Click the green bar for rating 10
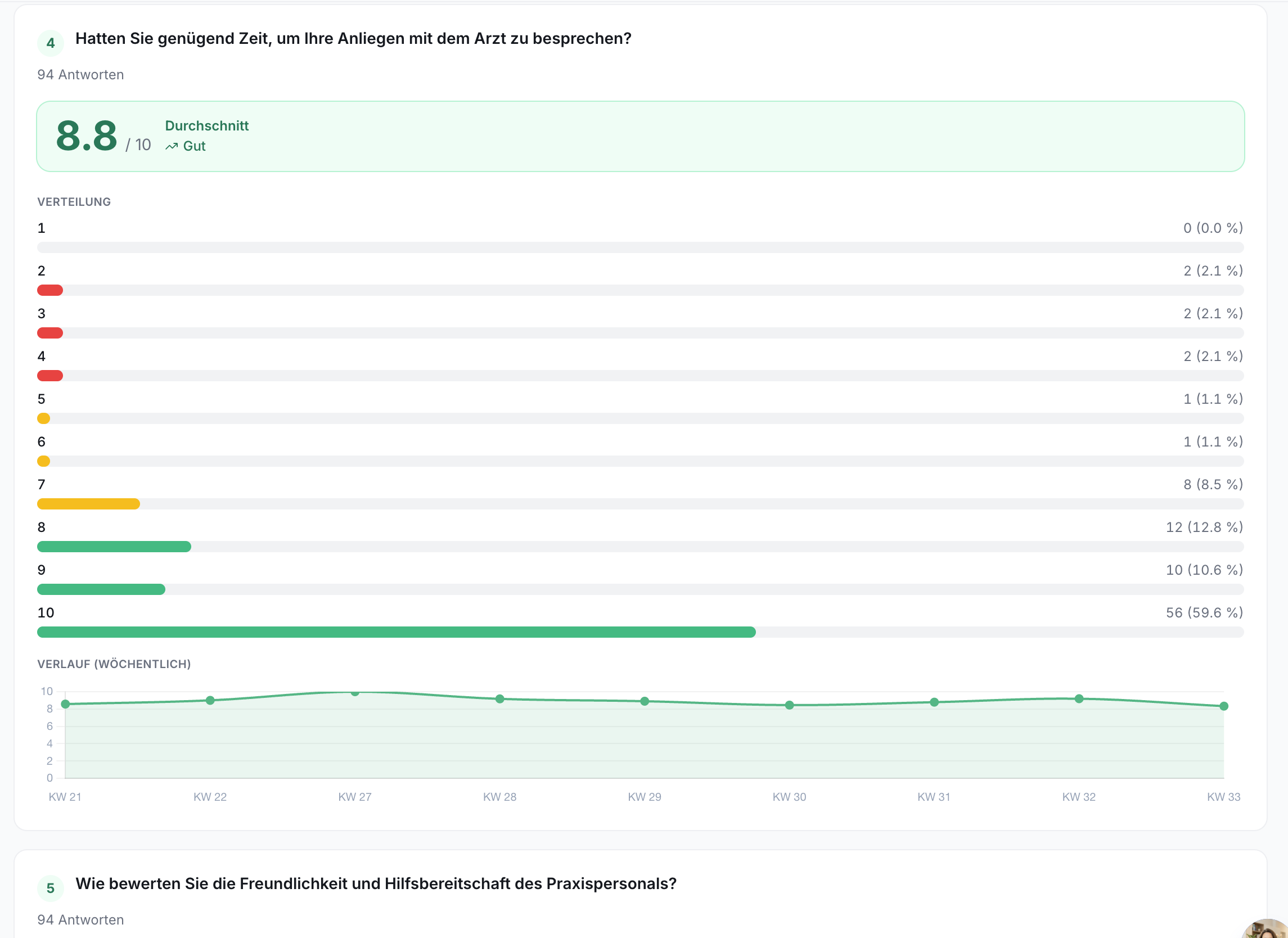Image resolution: width=1288 pixels, height=938 pixels. (397, 632)
